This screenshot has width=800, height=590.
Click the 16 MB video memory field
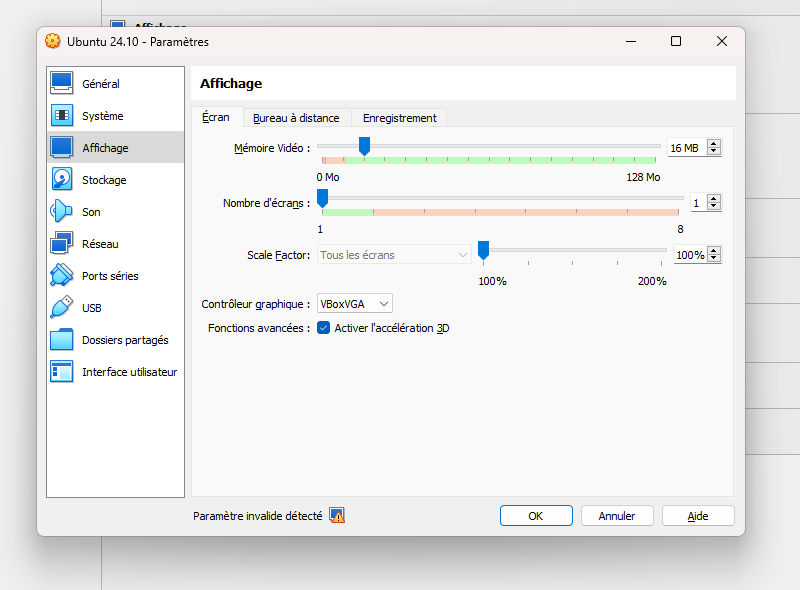(688, 148)
